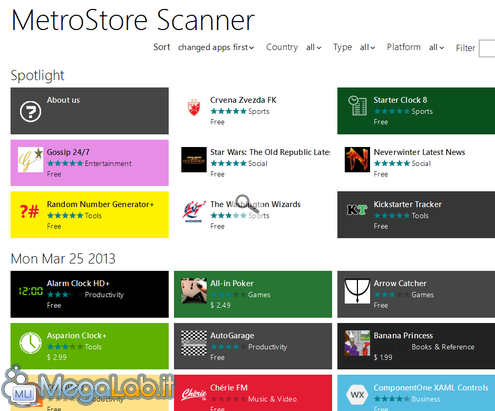
Task: Click the 'Productivity' category on AutoGarage
Action: point(267,347)
